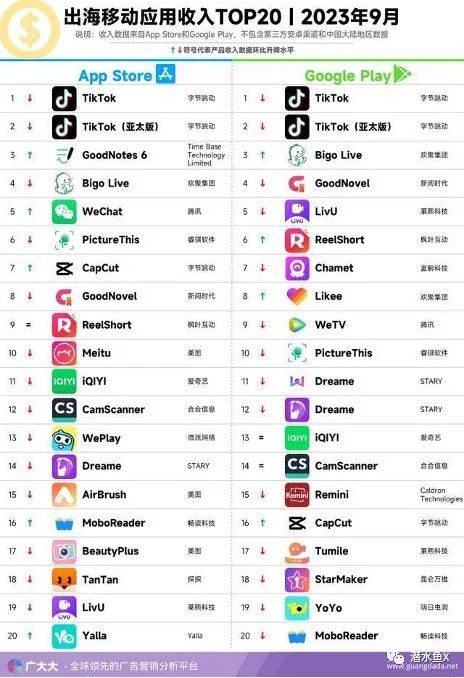Image resolution: width=464 pixels, height=678 pixels.
Task: Click the TanTan app icon
Action: (x=64, y=579)
